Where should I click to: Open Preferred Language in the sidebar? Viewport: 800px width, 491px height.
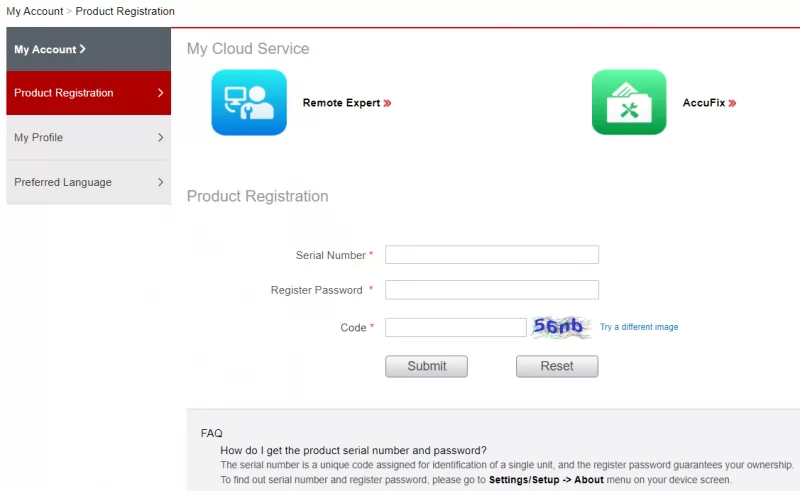[x=63, y=182]
